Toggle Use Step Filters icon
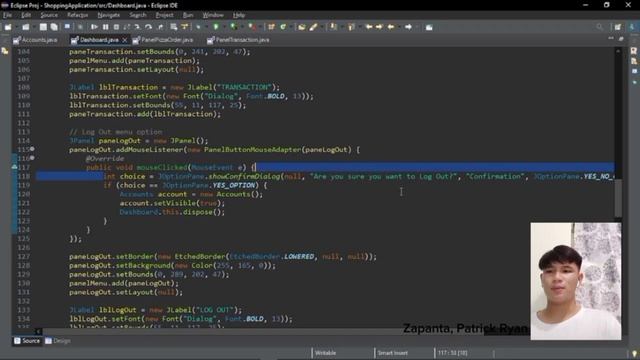Image resolution: width=640 pixels, height=360 pixels. point(184,27)
